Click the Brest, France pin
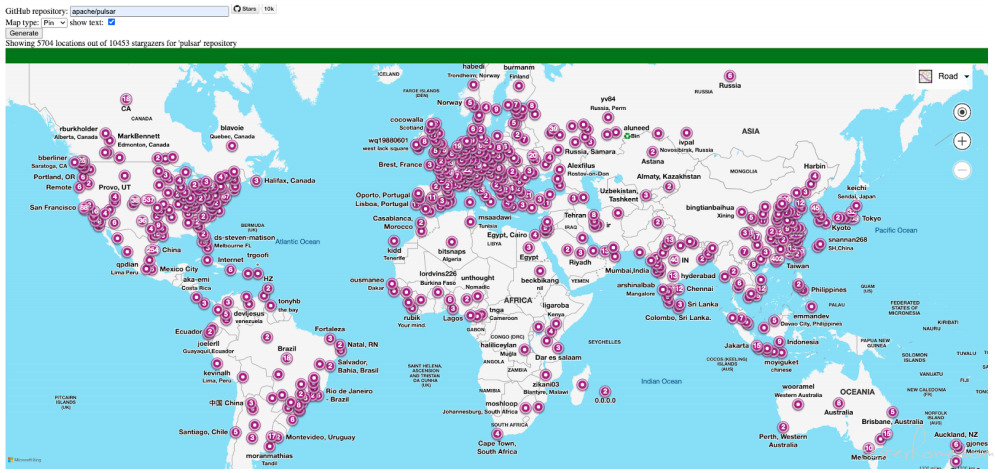995x473 pixels. (430, 164)
